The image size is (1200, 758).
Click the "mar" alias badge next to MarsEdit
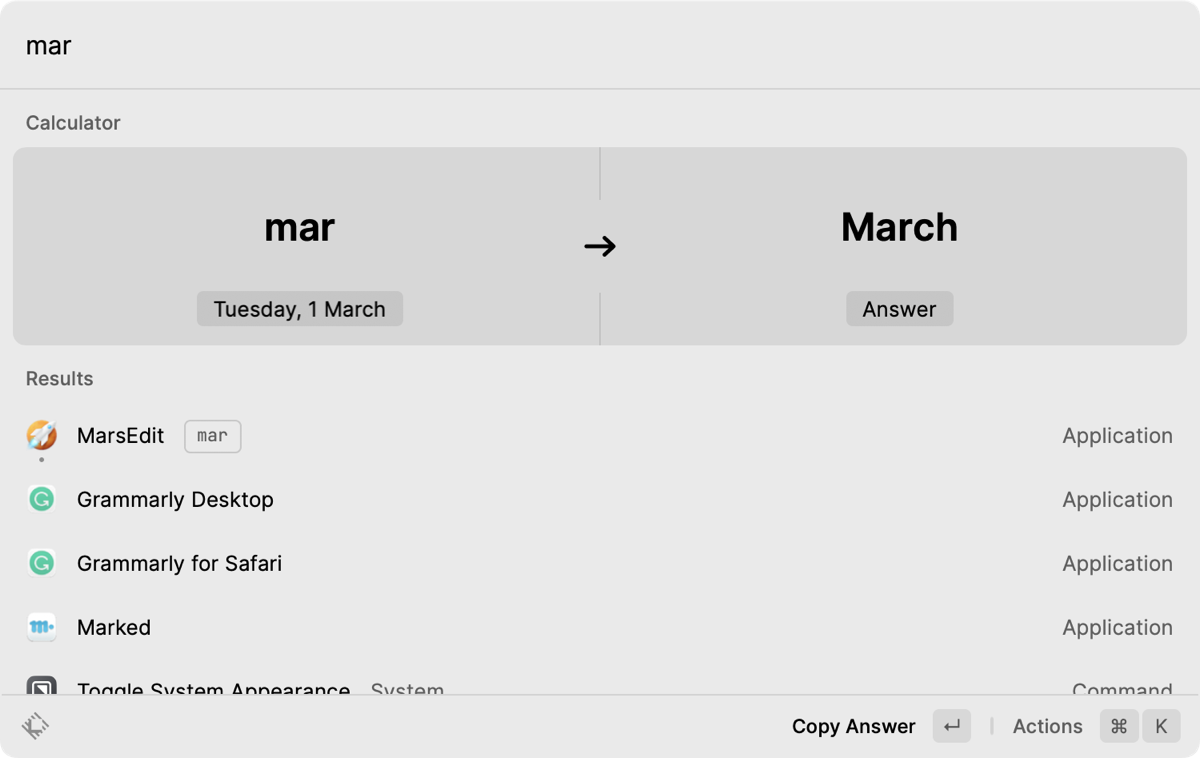(x=212, y=436)
